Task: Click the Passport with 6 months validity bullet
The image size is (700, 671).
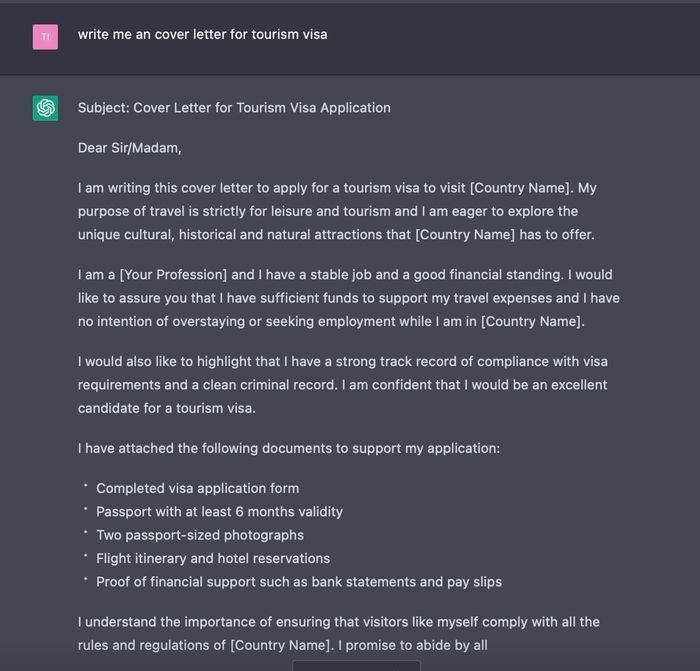Action: click(220, 512)
